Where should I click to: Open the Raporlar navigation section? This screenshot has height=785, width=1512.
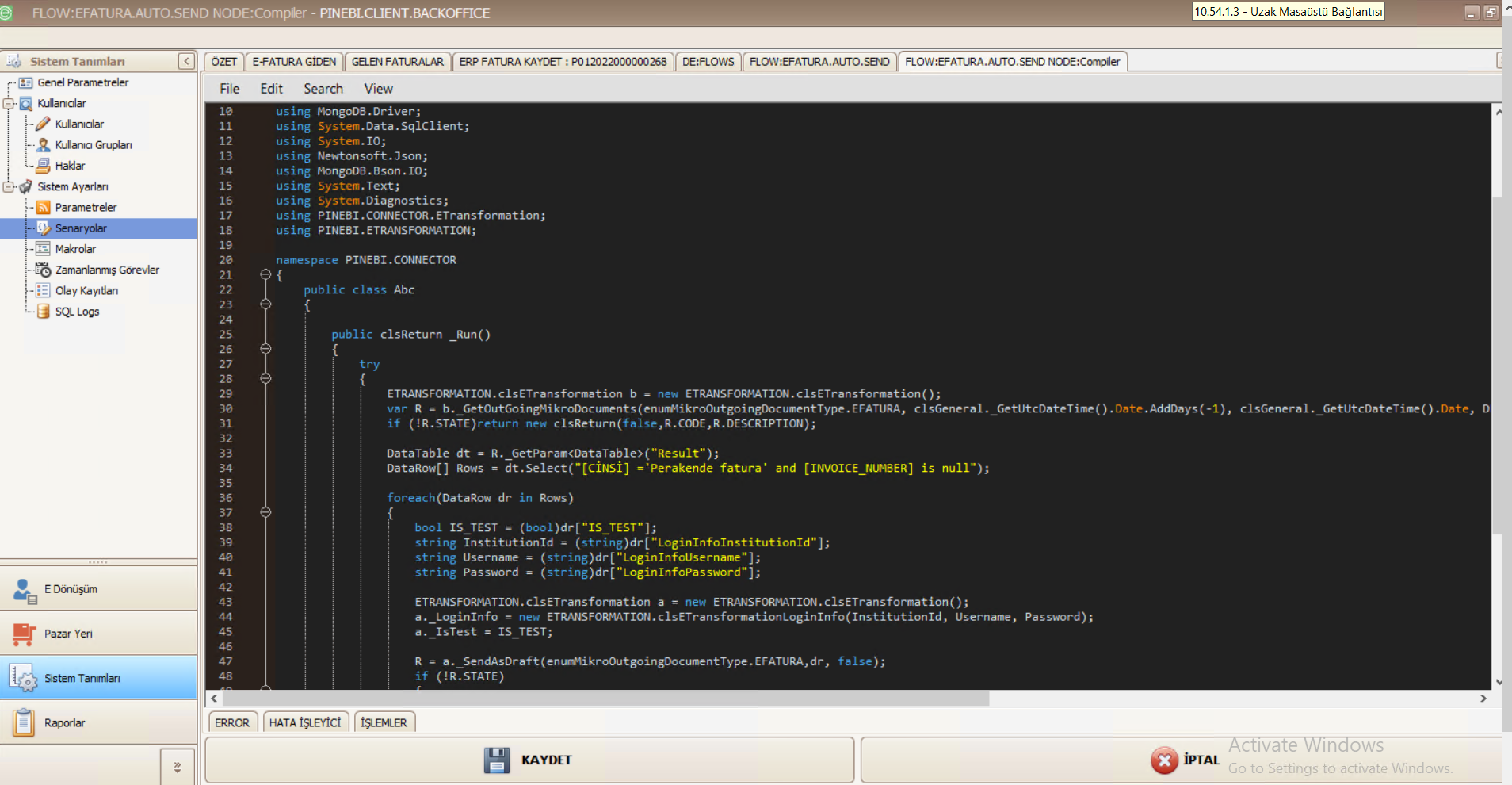98,722
